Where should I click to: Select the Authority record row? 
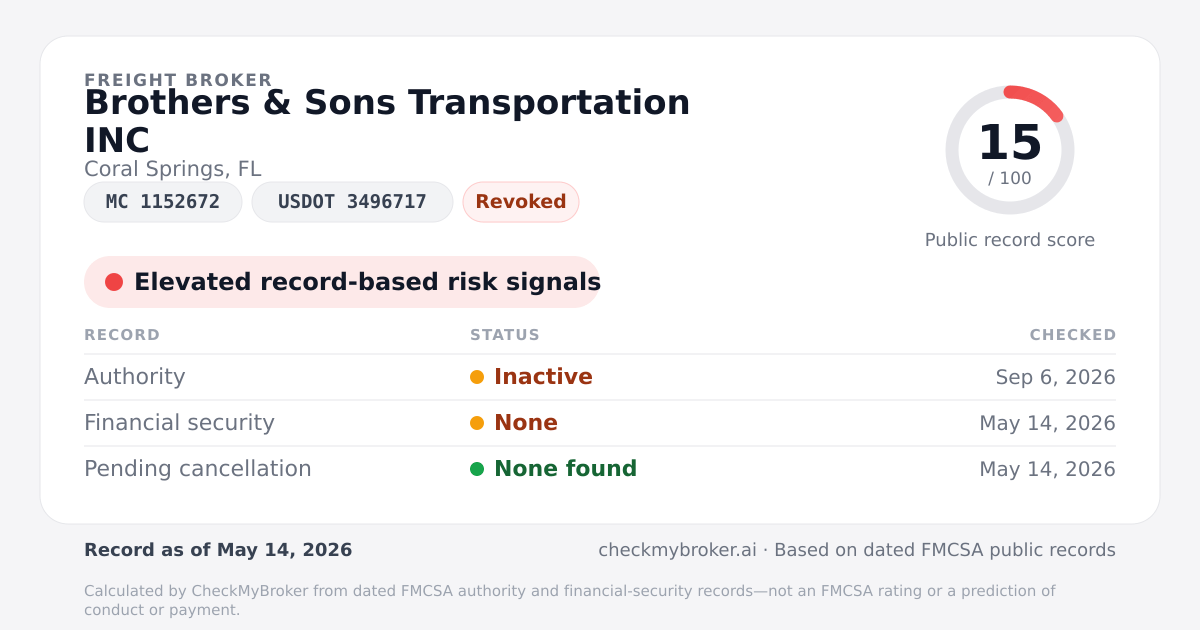(x=600, y=377)
